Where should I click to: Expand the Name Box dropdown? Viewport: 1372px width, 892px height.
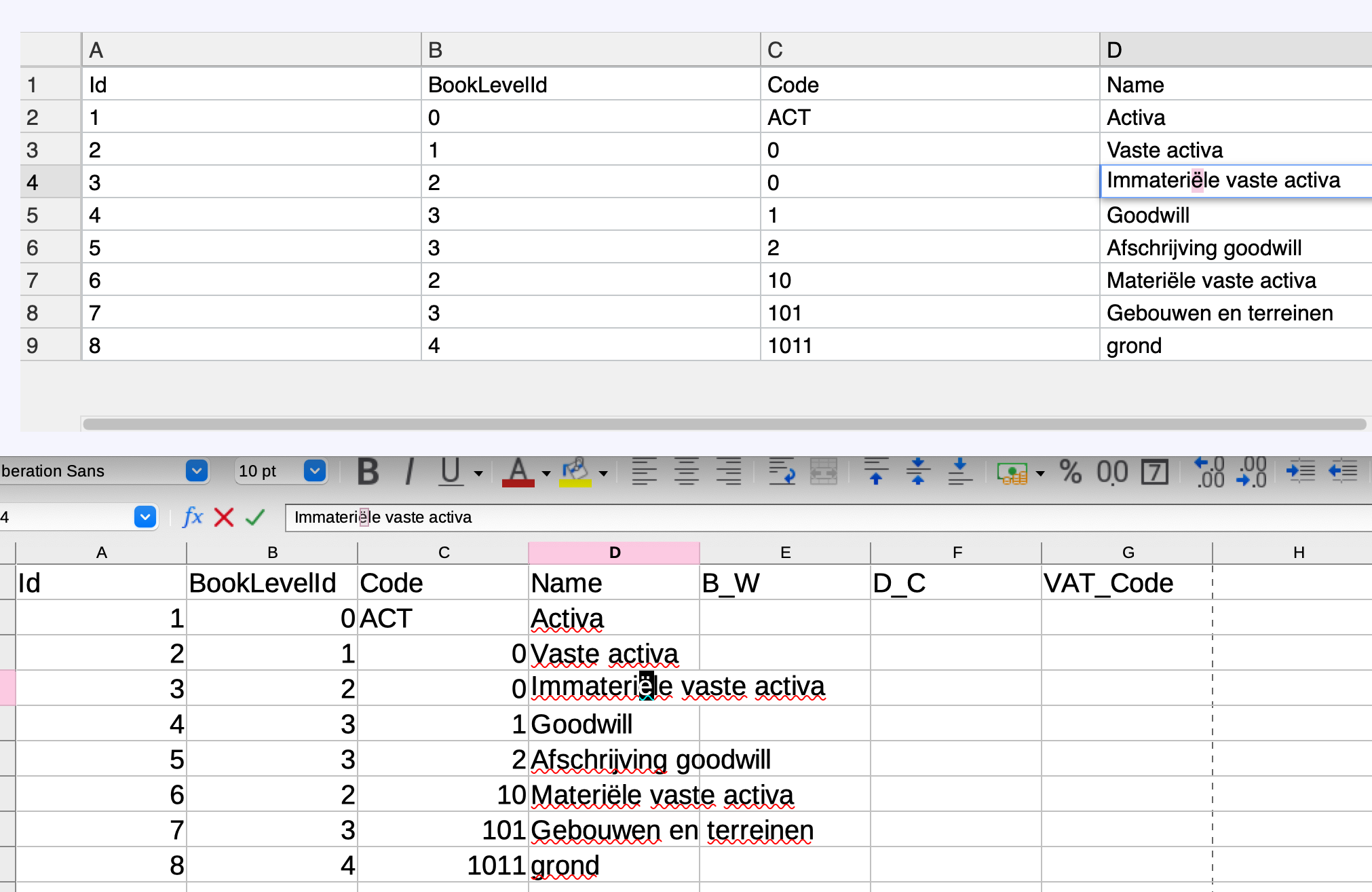(x=145, y=517)
